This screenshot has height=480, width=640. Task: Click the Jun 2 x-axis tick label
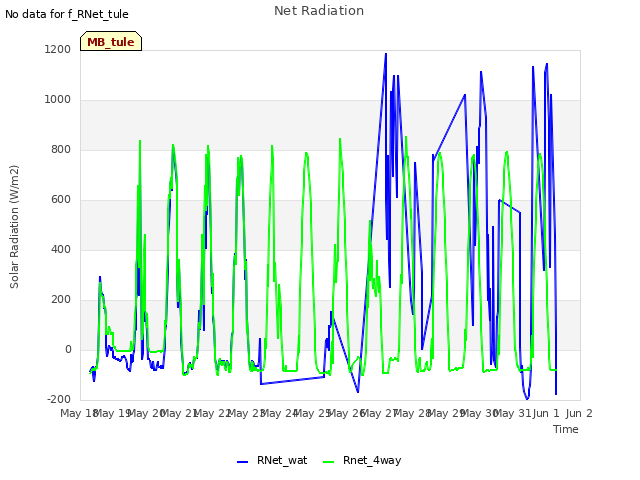579,413
